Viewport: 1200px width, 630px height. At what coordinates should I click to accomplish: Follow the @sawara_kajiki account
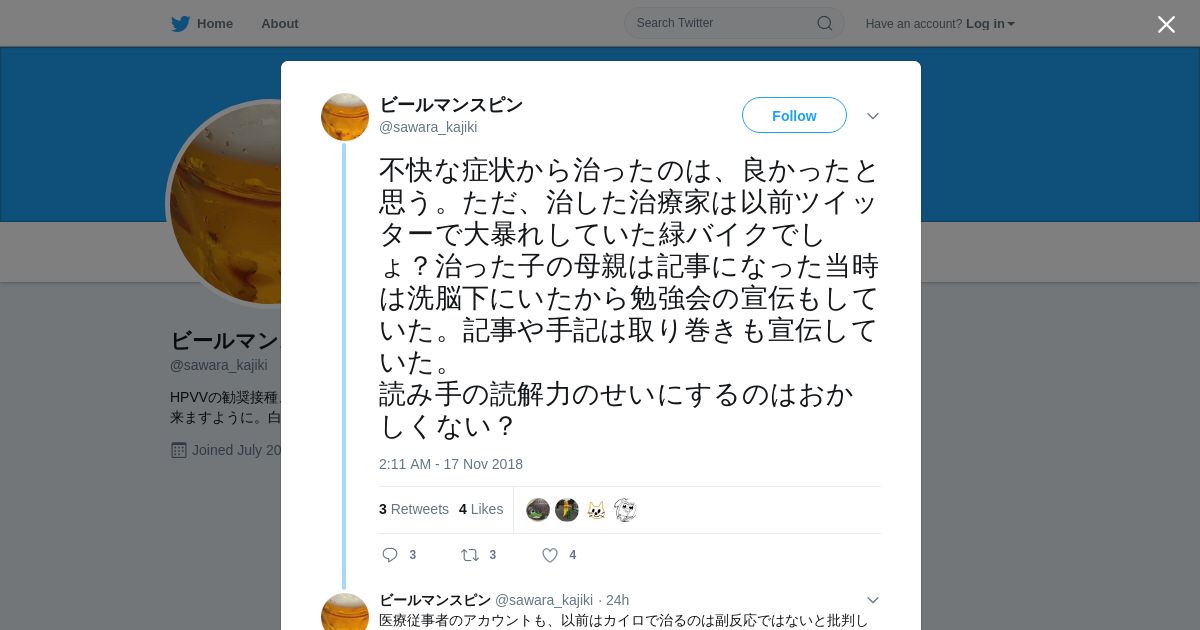794,116
